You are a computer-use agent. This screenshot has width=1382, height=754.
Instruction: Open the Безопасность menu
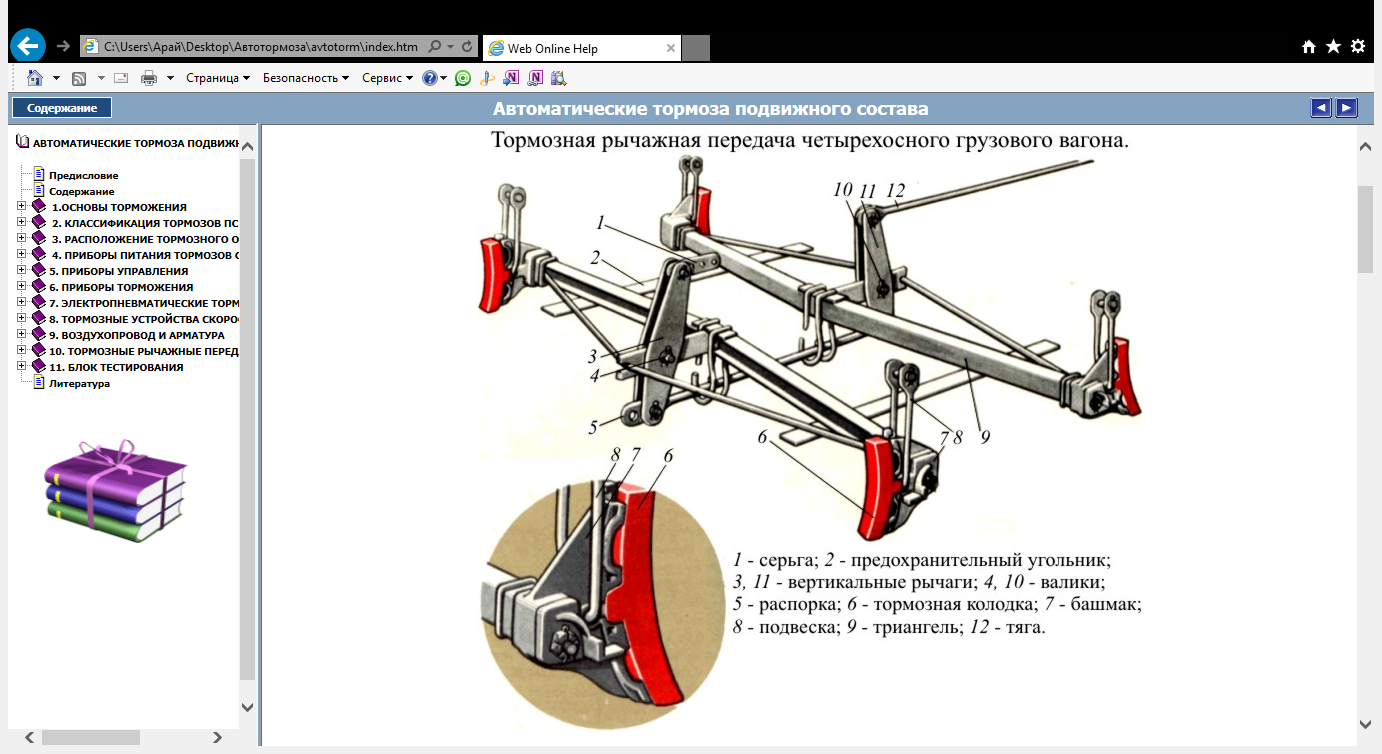pos(306,78)
